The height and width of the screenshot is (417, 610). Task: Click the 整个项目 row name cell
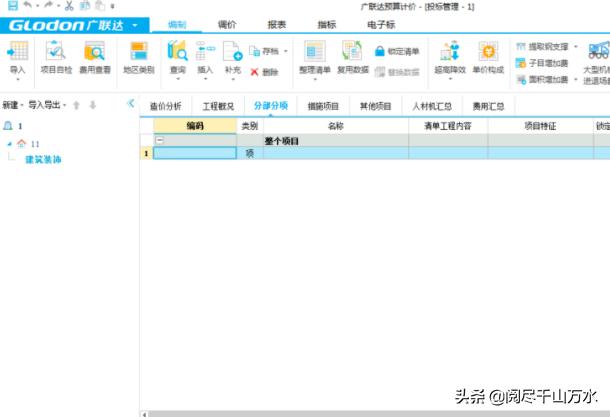click(336, 141)
